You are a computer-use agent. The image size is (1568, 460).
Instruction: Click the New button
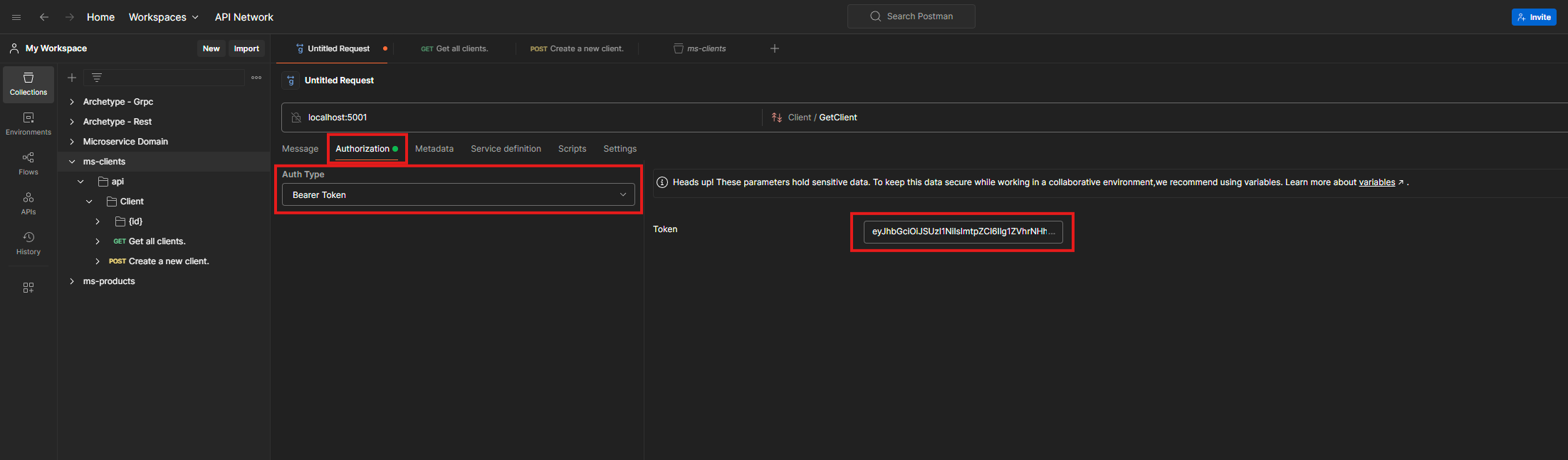[211, 48]
